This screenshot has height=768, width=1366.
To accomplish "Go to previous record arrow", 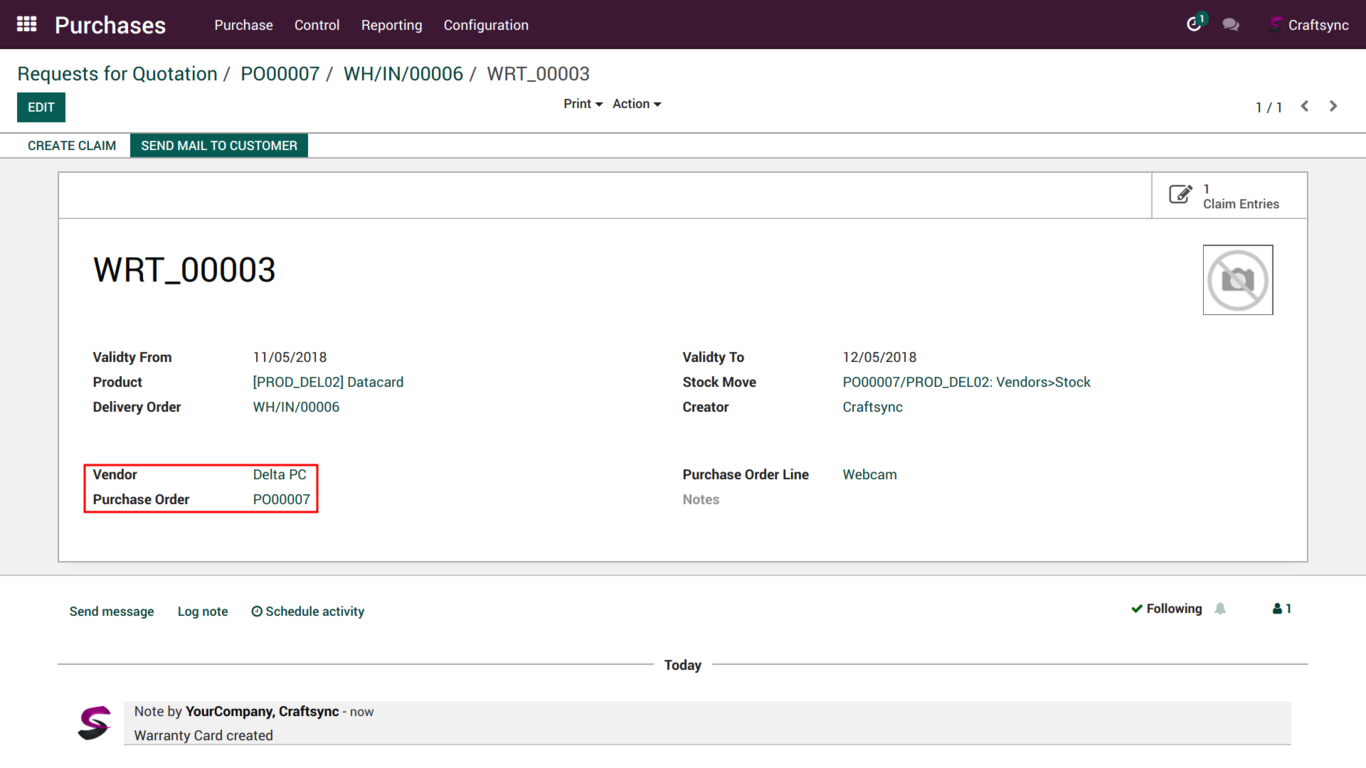I will coord(1305,106).
